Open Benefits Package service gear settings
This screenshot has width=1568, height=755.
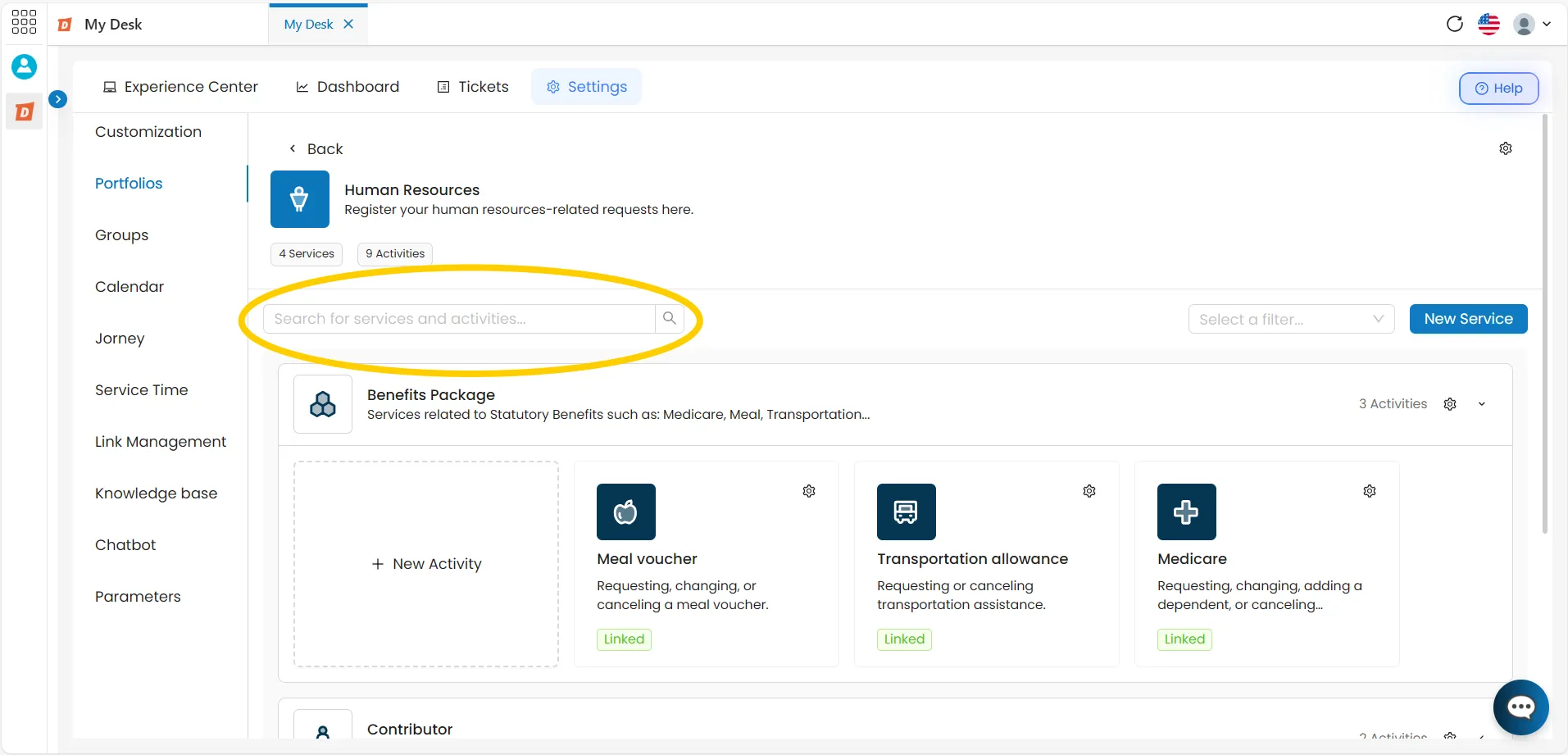point(1450,404)
